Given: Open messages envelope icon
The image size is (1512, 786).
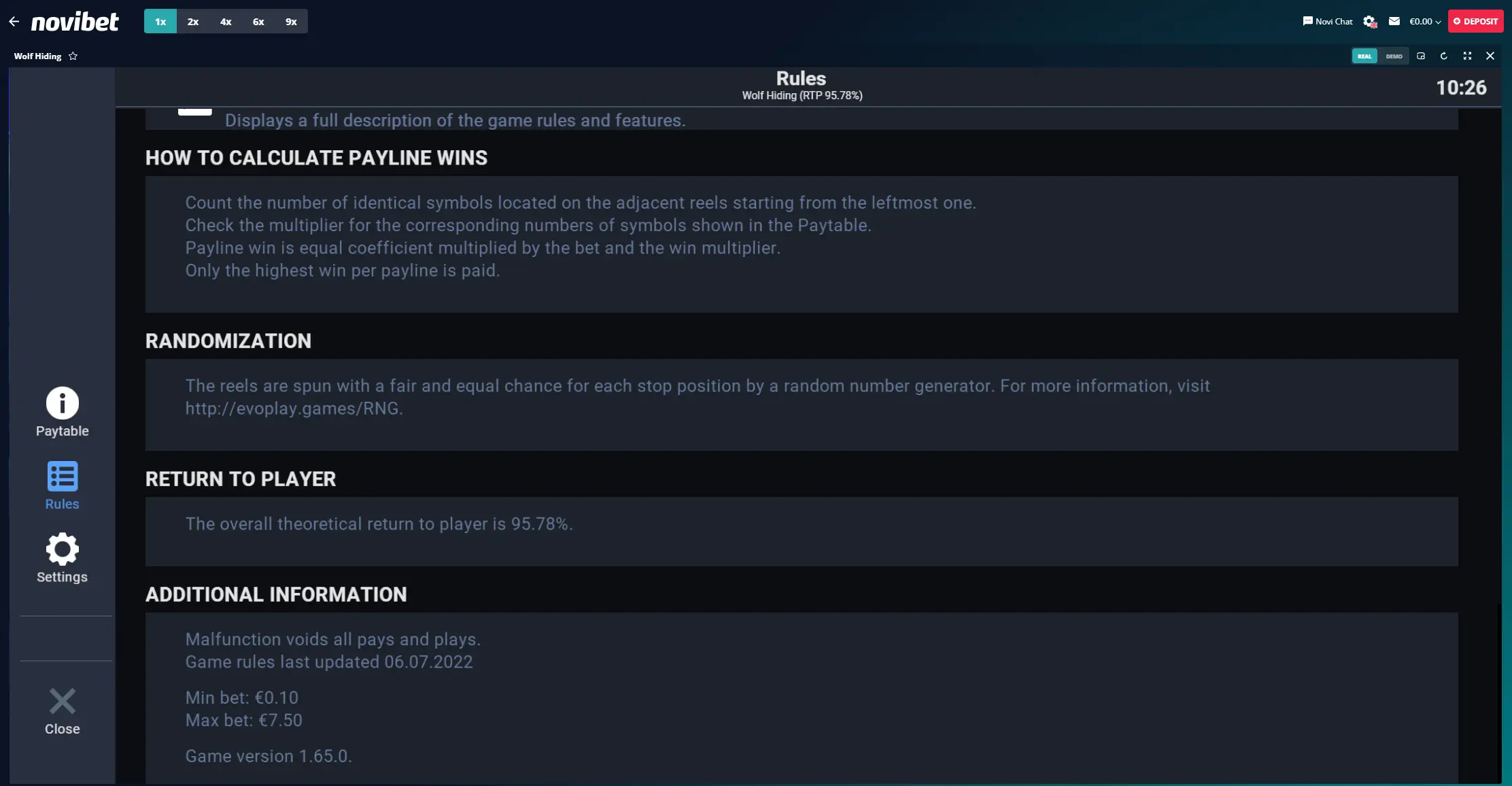Looking at the screenshot, I should (x=1394, y=21).
